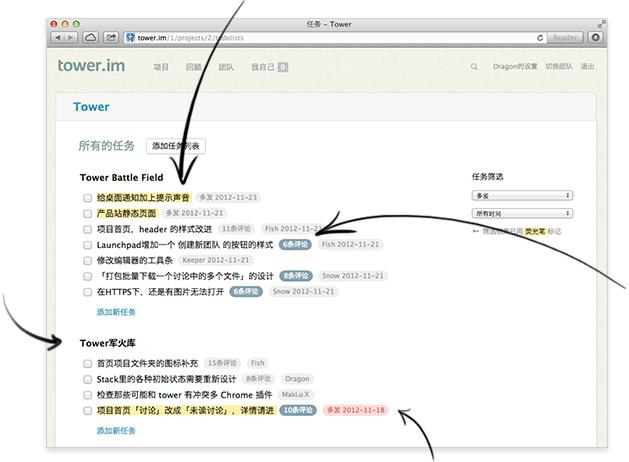This screenshot has width=629, height=462.
Task: Click the tower.im logo
Action: point(91,65)
